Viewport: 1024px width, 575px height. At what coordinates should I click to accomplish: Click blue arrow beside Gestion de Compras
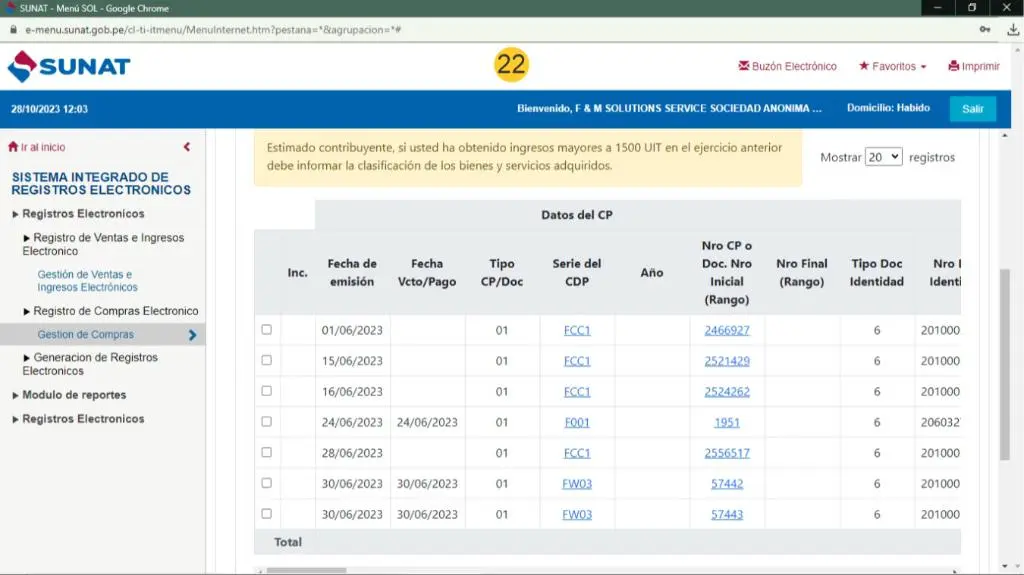[x=192, y=335]
